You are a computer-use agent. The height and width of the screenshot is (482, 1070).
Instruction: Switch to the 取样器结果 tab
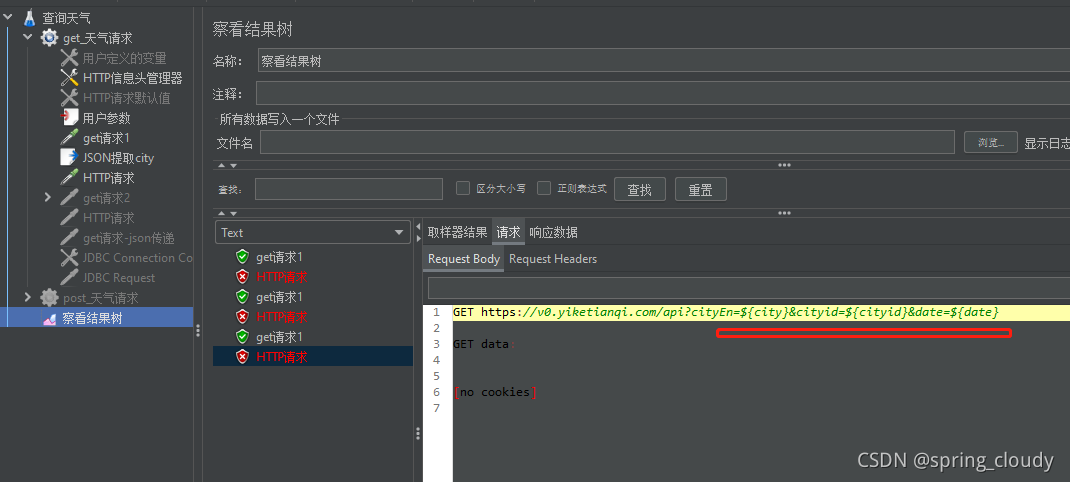point(457,232)
